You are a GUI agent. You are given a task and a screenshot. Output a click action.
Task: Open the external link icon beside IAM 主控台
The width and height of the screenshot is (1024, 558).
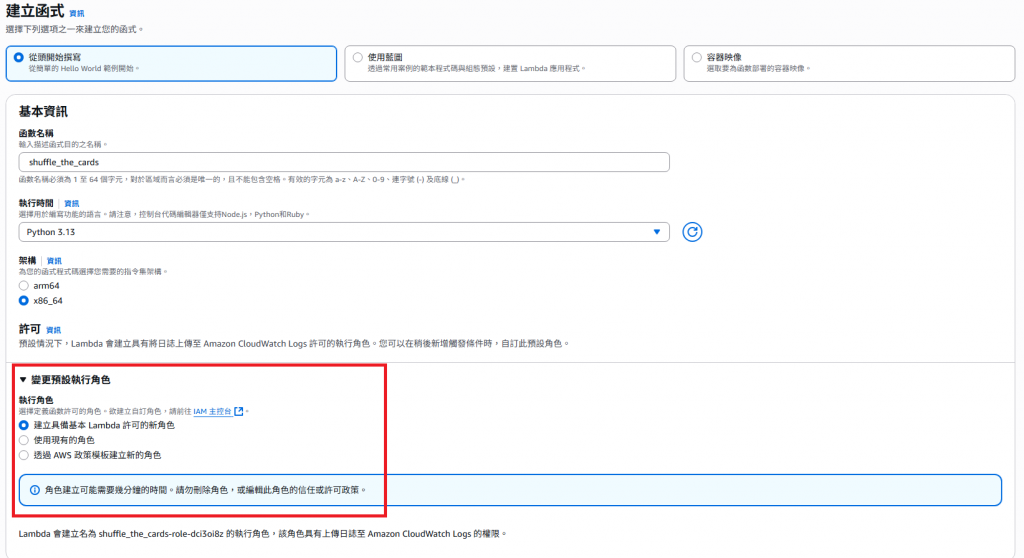tap(239, 411)
